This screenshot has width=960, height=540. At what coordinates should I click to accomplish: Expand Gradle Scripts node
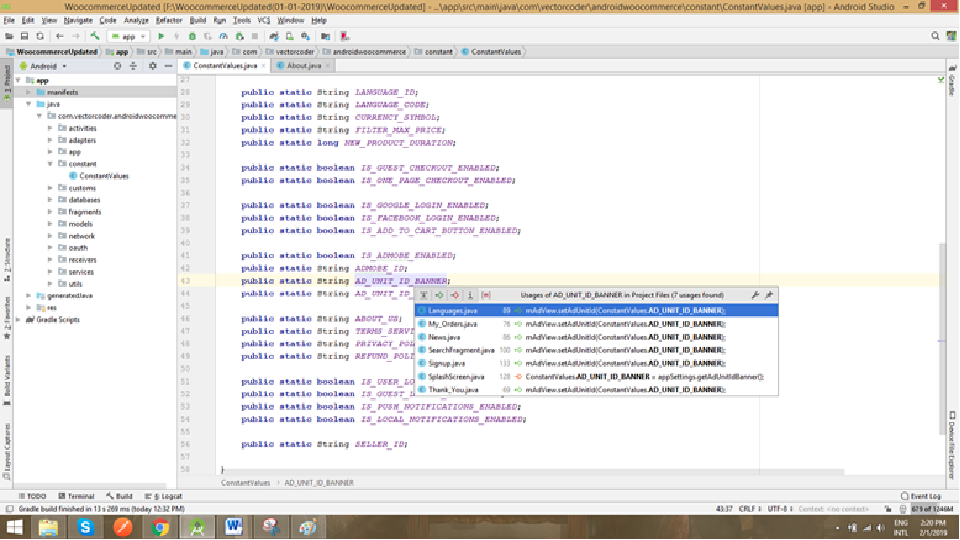tap(18, 320)
